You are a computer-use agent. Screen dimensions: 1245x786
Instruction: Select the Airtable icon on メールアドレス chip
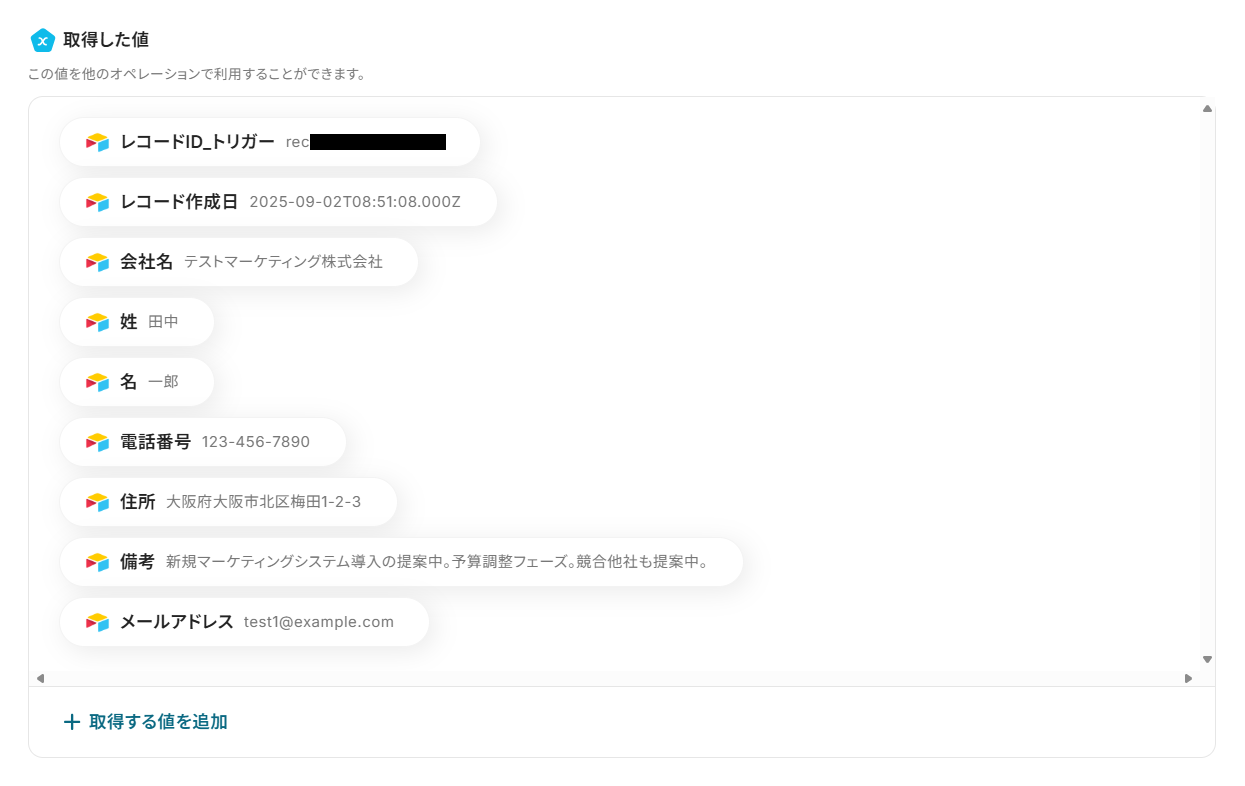[x=97, y=622]
